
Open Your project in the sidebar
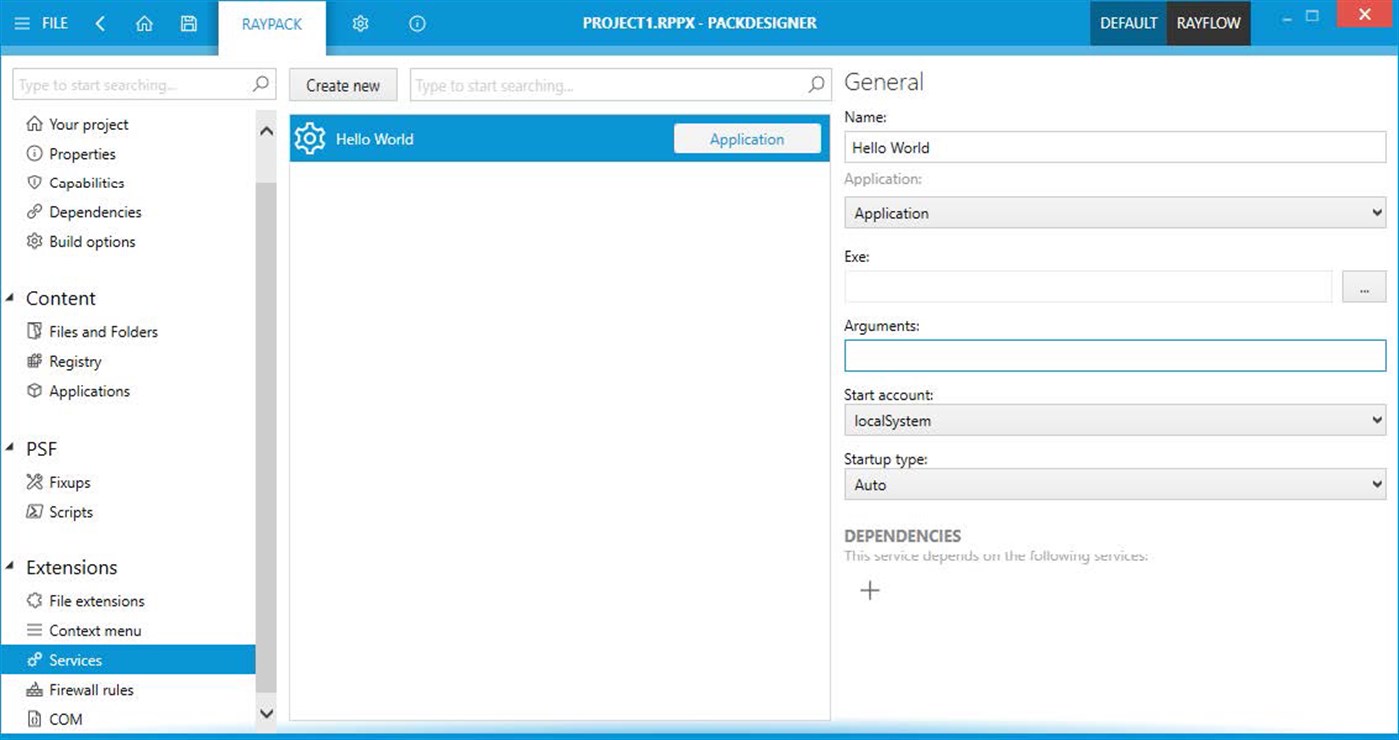coord(89,125)
